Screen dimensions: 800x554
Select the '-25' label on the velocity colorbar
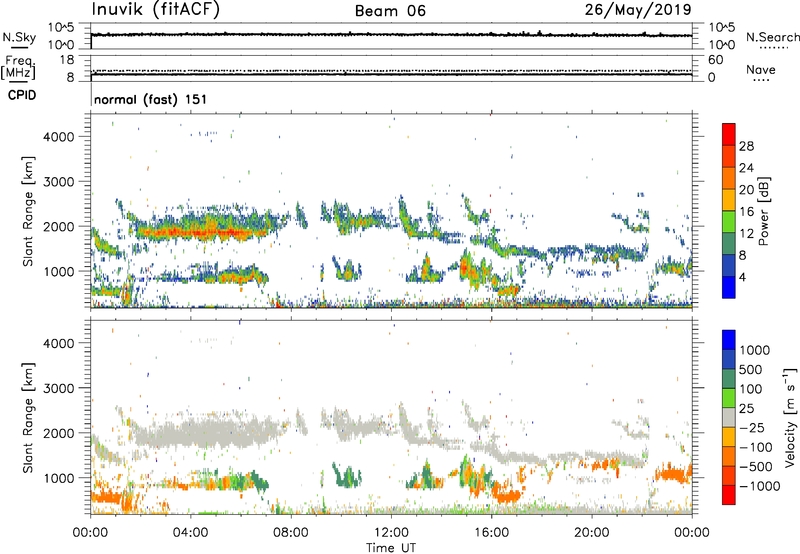pos(751,428)
